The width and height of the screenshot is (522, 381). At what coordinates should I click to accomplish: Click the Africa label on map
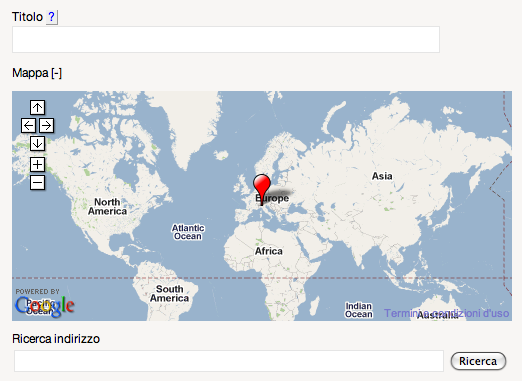(x=269, y=251)
